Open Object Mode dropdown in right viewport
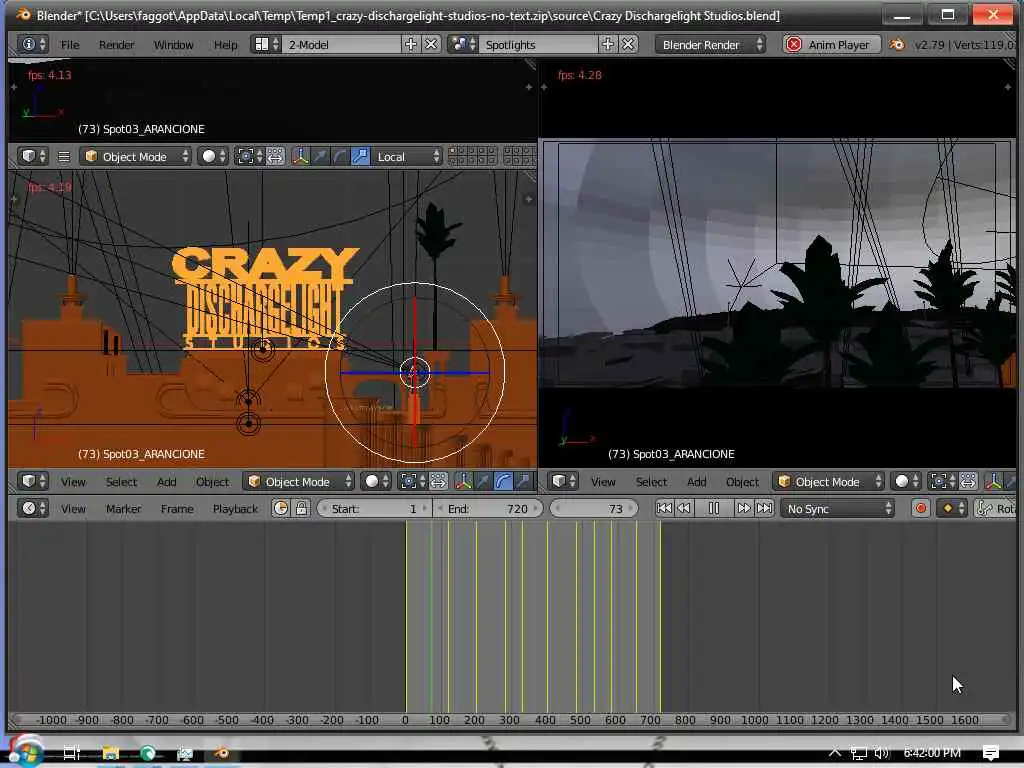 click(x=829, y=482)
